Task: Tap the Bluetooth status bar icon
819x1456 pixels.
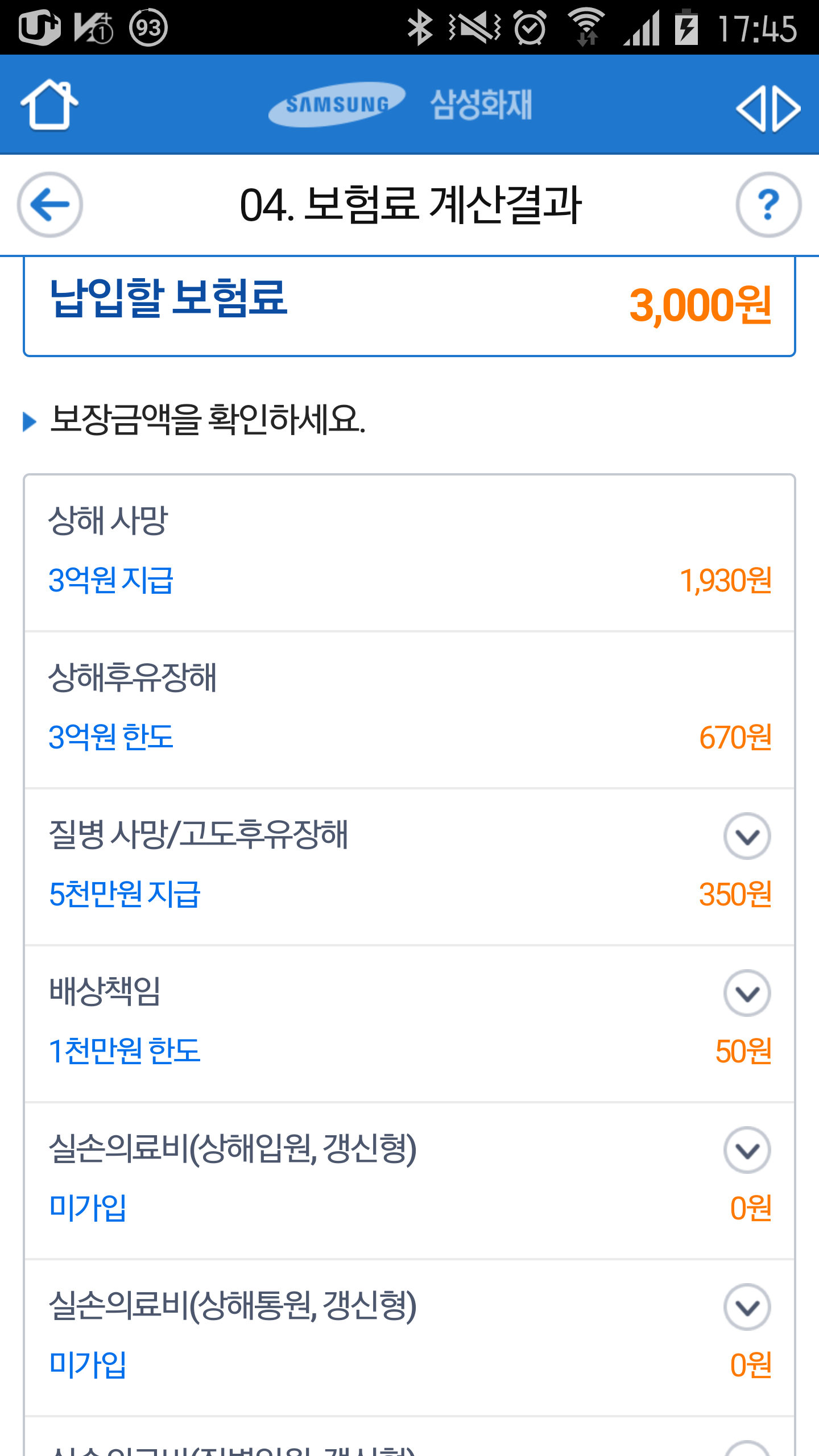Action: point(421,27)
